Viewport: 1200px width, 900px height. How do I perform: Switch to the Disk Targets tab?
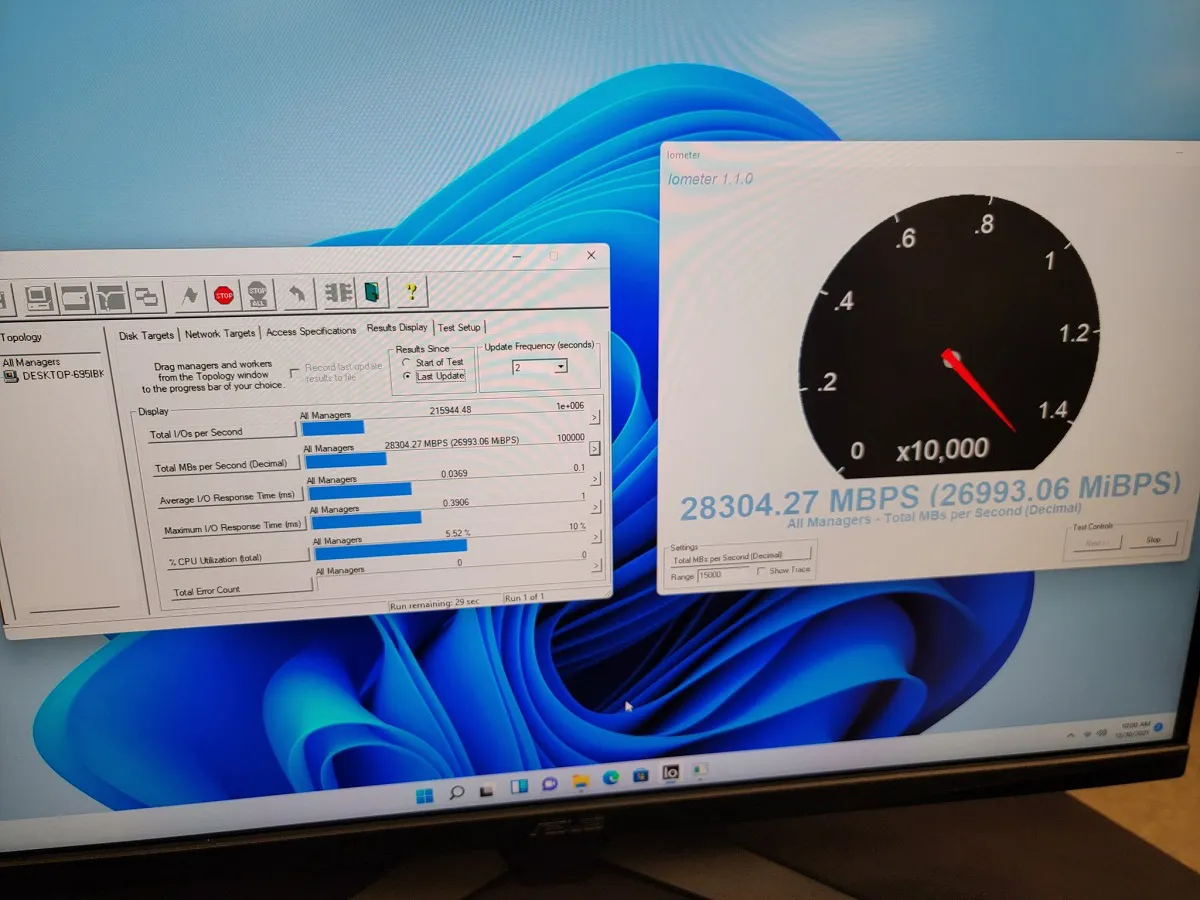click(x=146, y=335)
